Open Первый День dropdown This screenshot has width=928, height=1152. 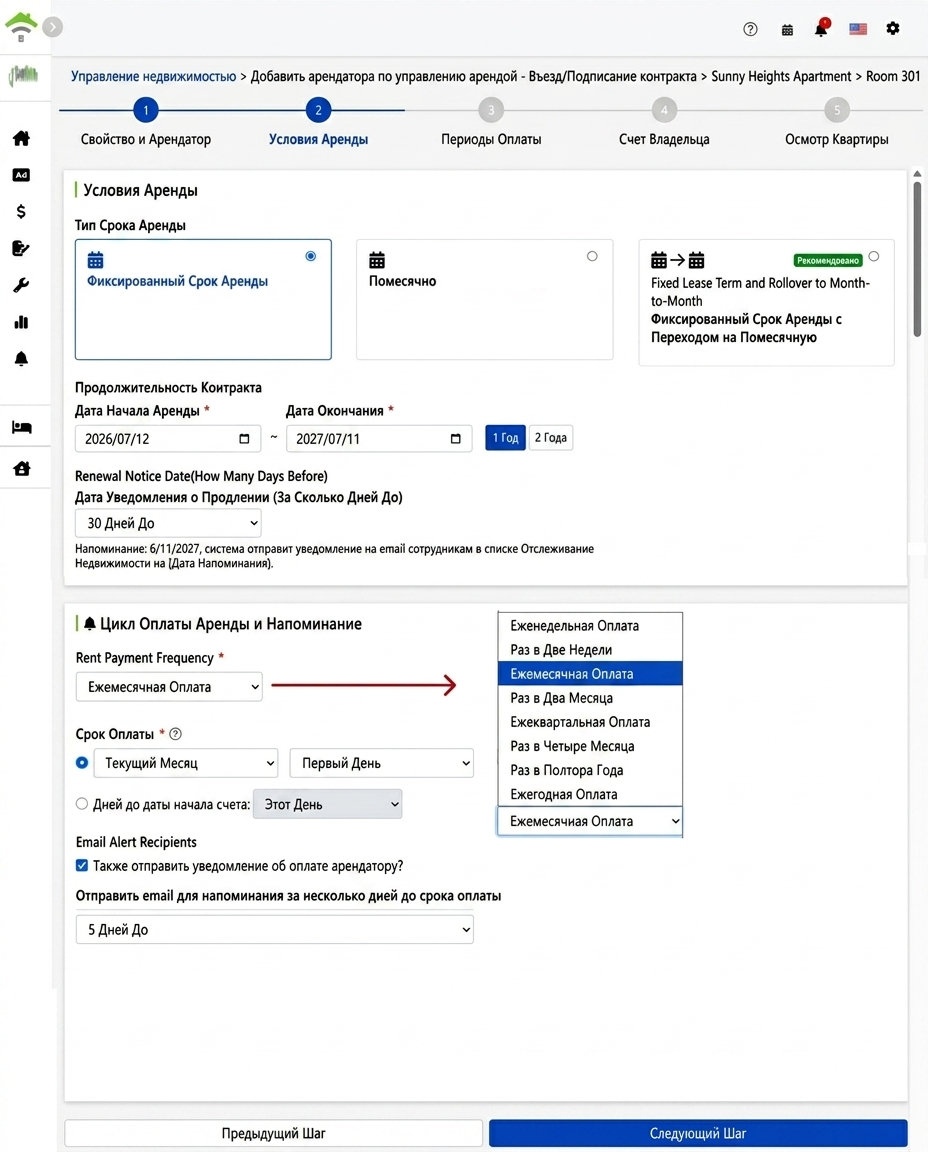point(382,763)
